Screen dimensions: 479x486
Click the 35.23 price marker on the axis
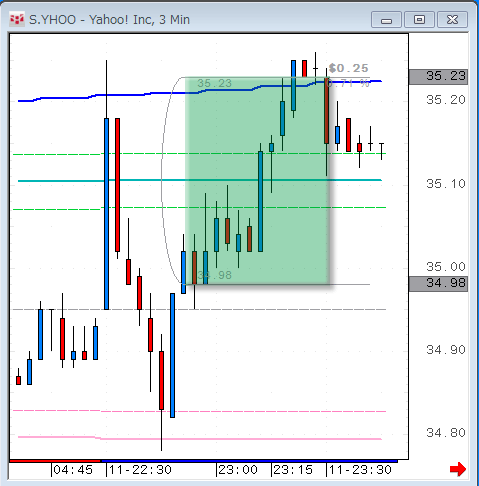pos(438,77)
